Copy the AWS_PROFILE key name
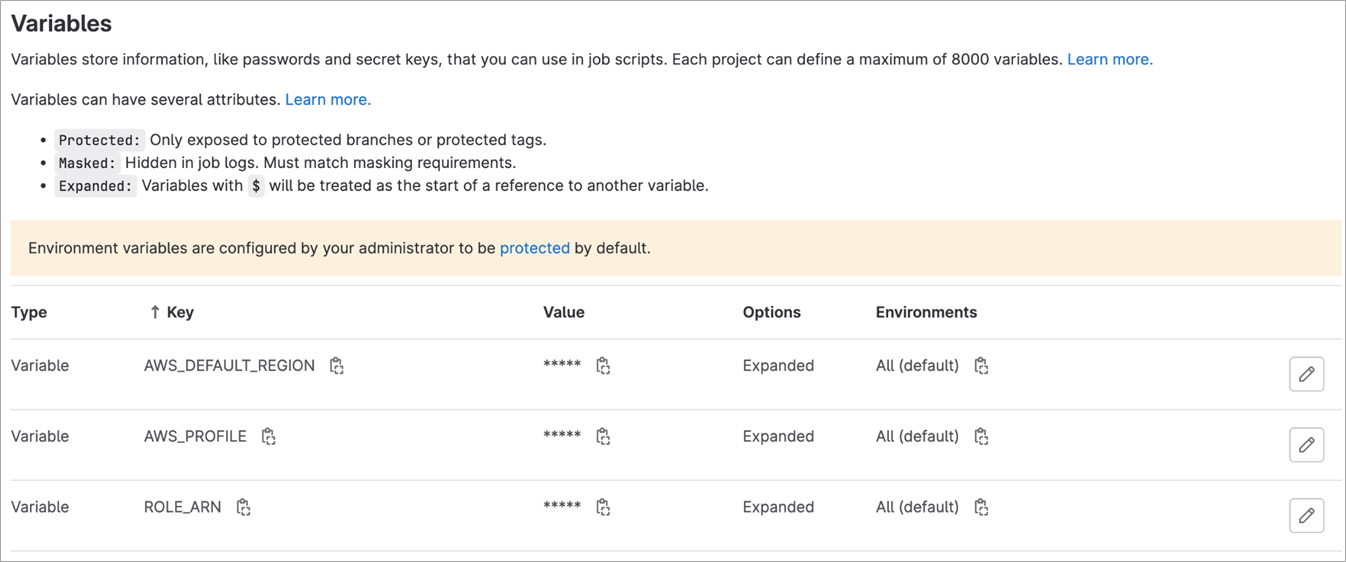Image resolution: width=1346 pixels, height=562 pixels. (x=268, y=437)
